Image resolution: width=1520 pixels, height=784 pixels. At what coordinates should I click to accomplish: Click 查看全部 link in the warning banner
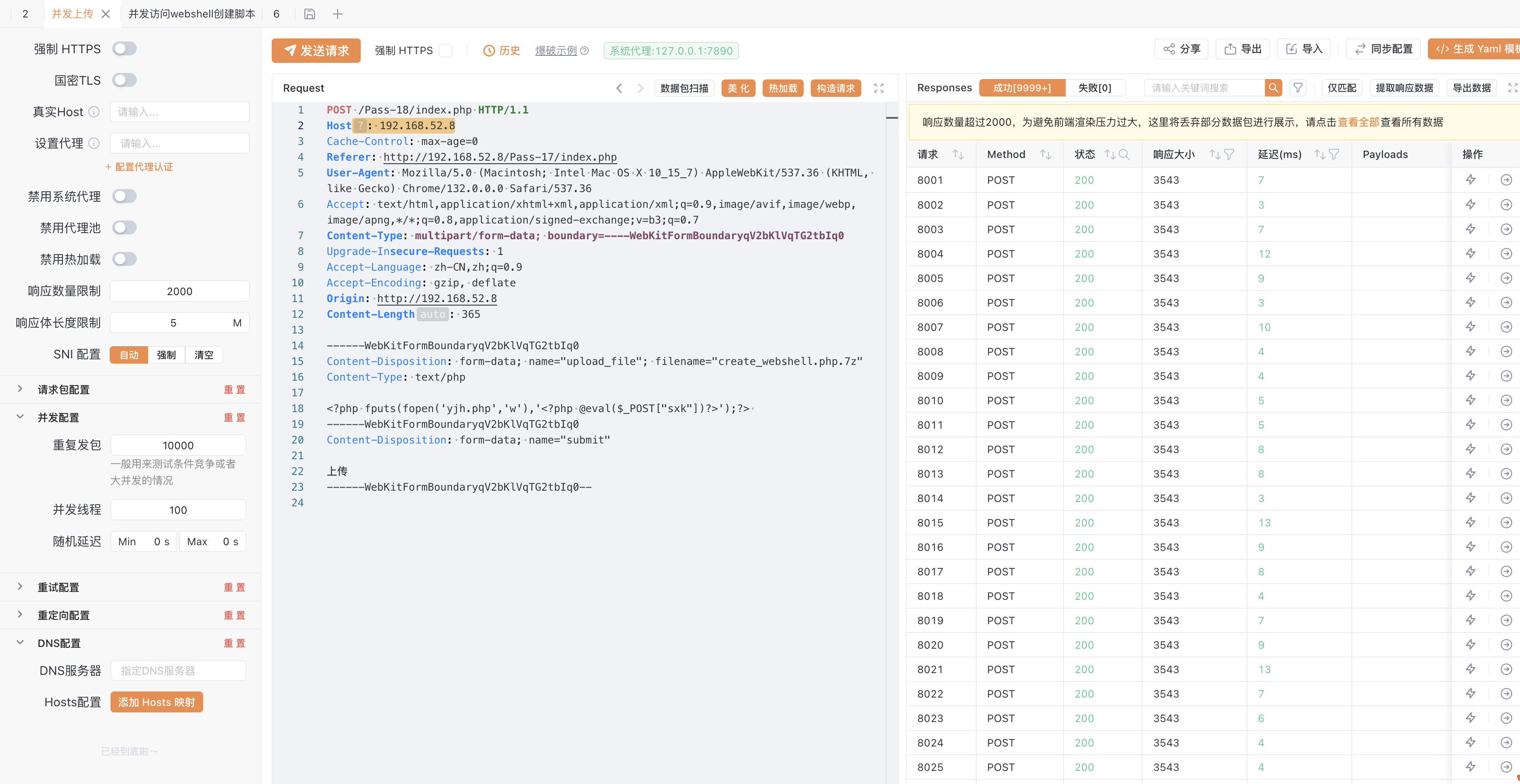click(x=1358, y=122)
